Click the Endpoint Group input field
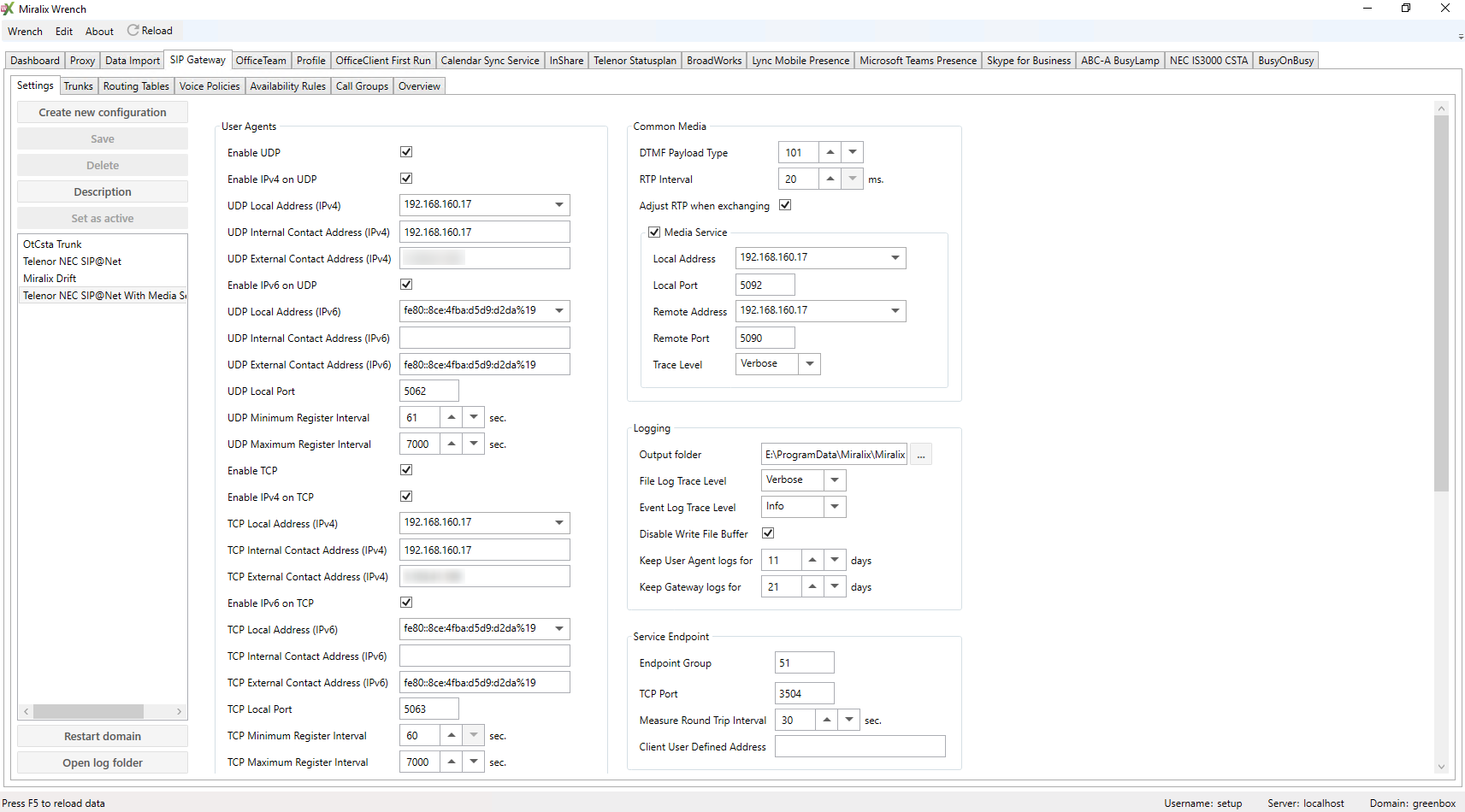The width and height of the screenshot is (1465, 812). point(805,663)
